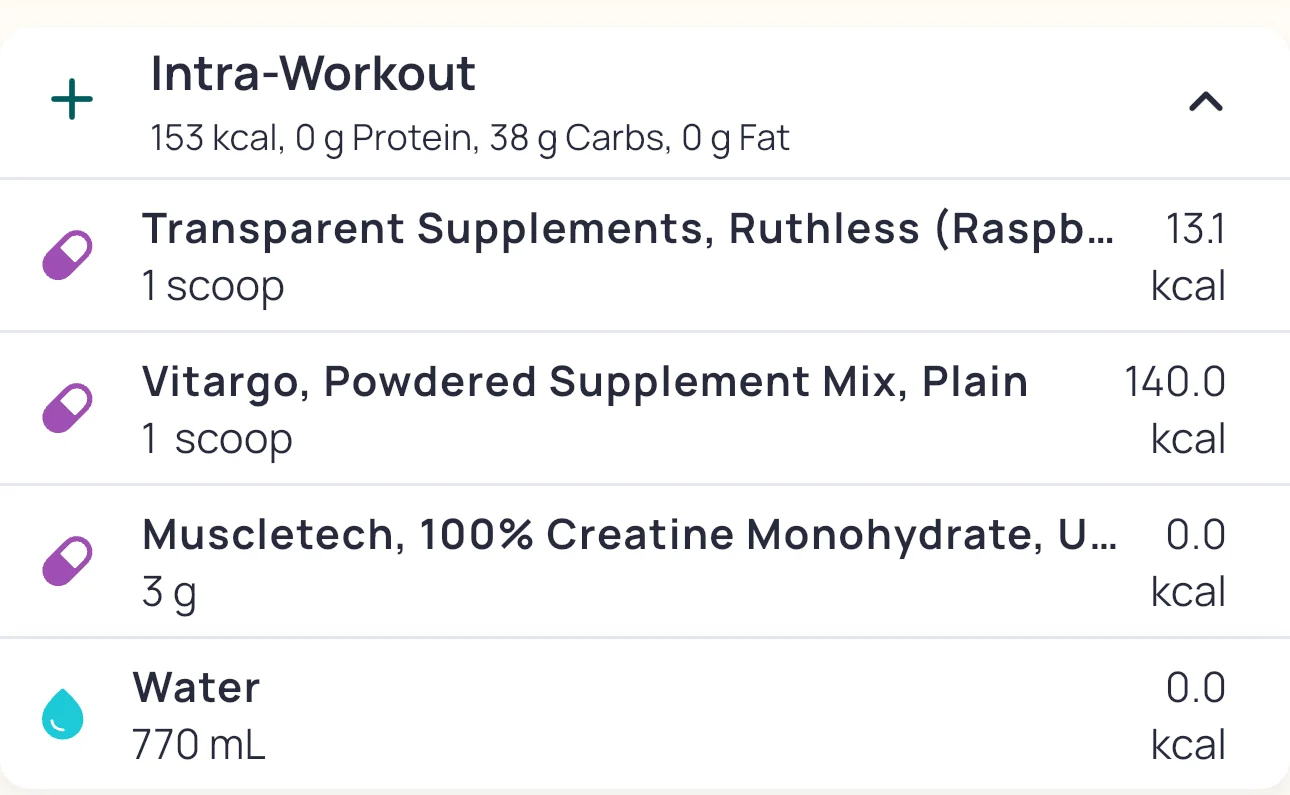Open Transparent Supplements, Ruthless entry

(x=627, y=230)
